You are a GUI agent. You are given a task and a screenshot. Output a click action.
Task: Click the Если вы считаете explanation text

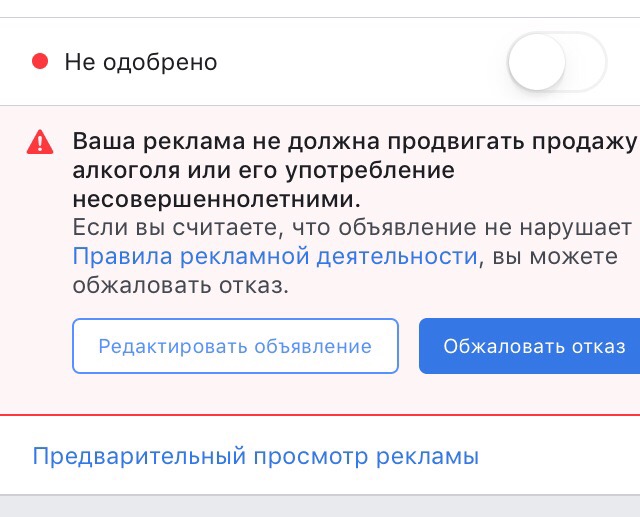tap(352, 256)
